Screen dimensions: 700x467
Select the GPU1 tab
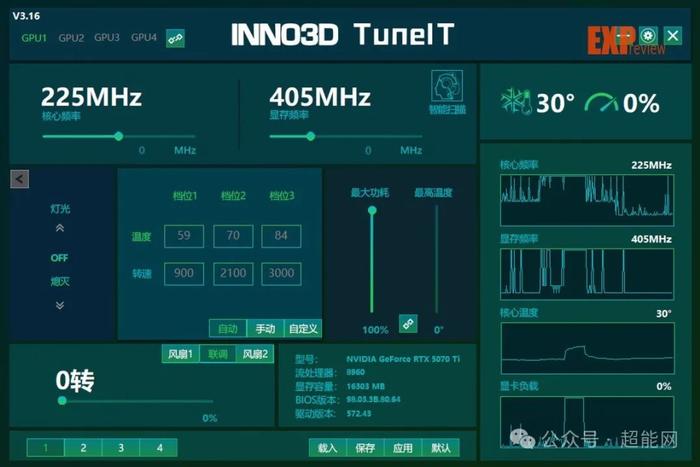coord(34,38)
